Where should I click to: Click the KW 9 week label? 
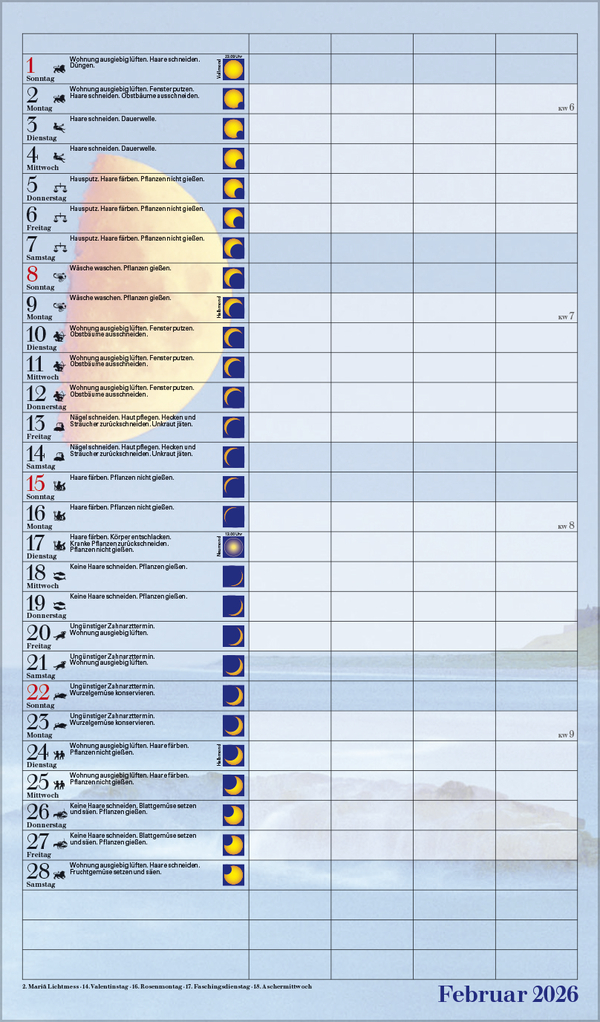pyautogui.click(x=566, y=734)
